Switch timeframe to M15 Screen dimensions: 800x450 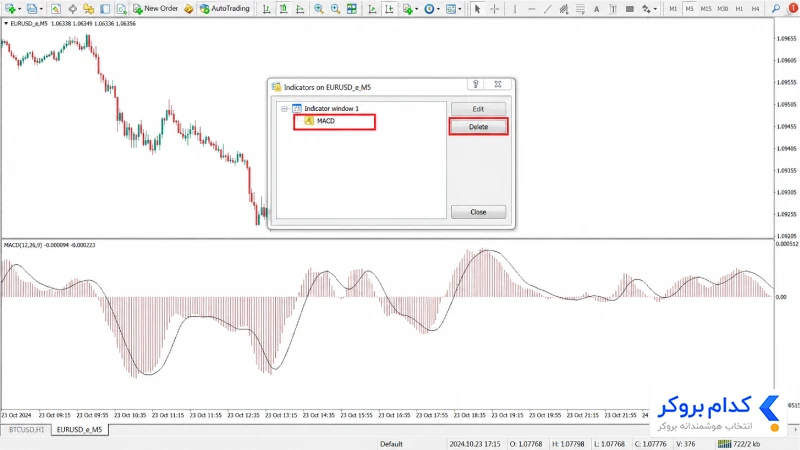click(x=706, y=9)
